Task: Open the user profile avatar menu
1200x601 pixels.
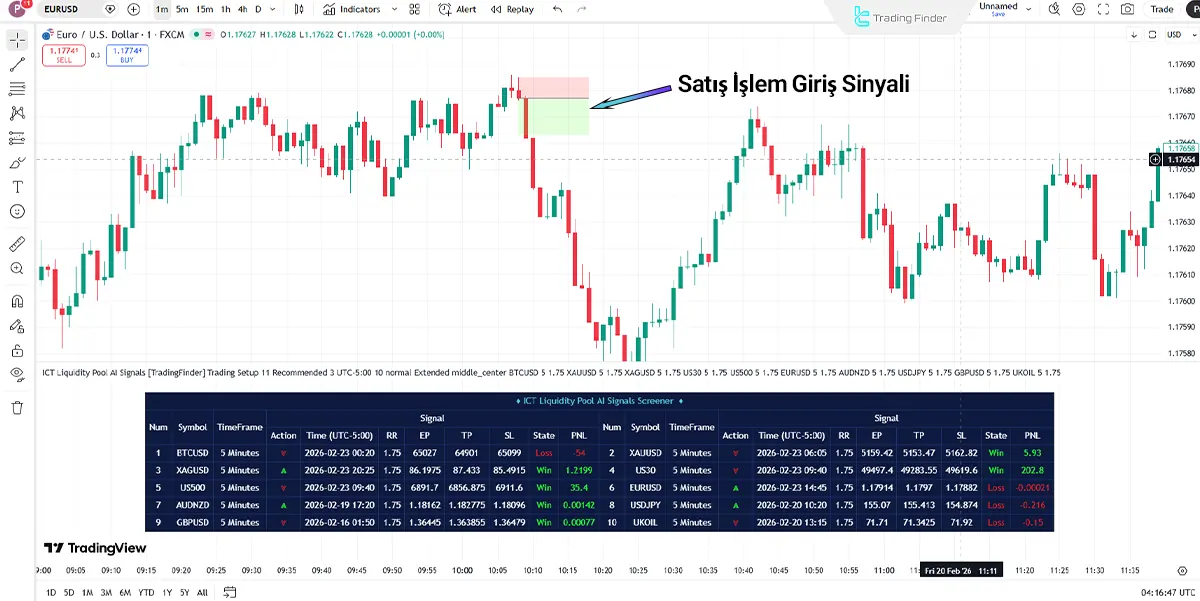Action: point(18,10)
